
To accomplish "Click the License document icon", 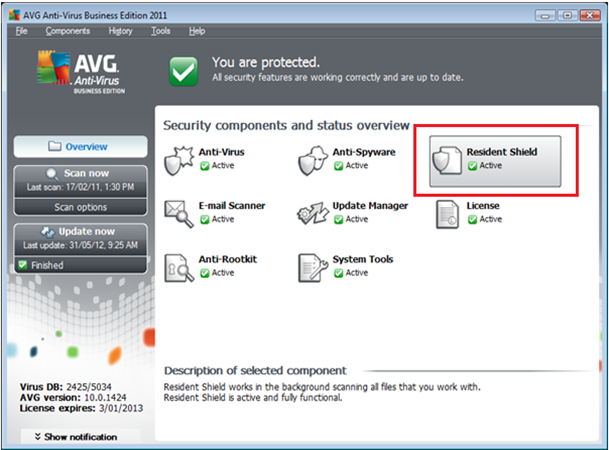I will point(447,214).
